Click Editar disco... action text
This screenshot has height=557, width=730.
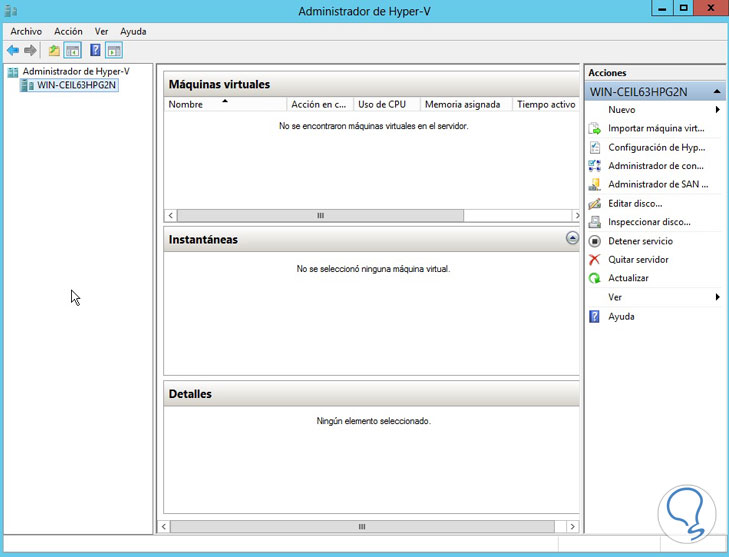click(x=635, y=204)
